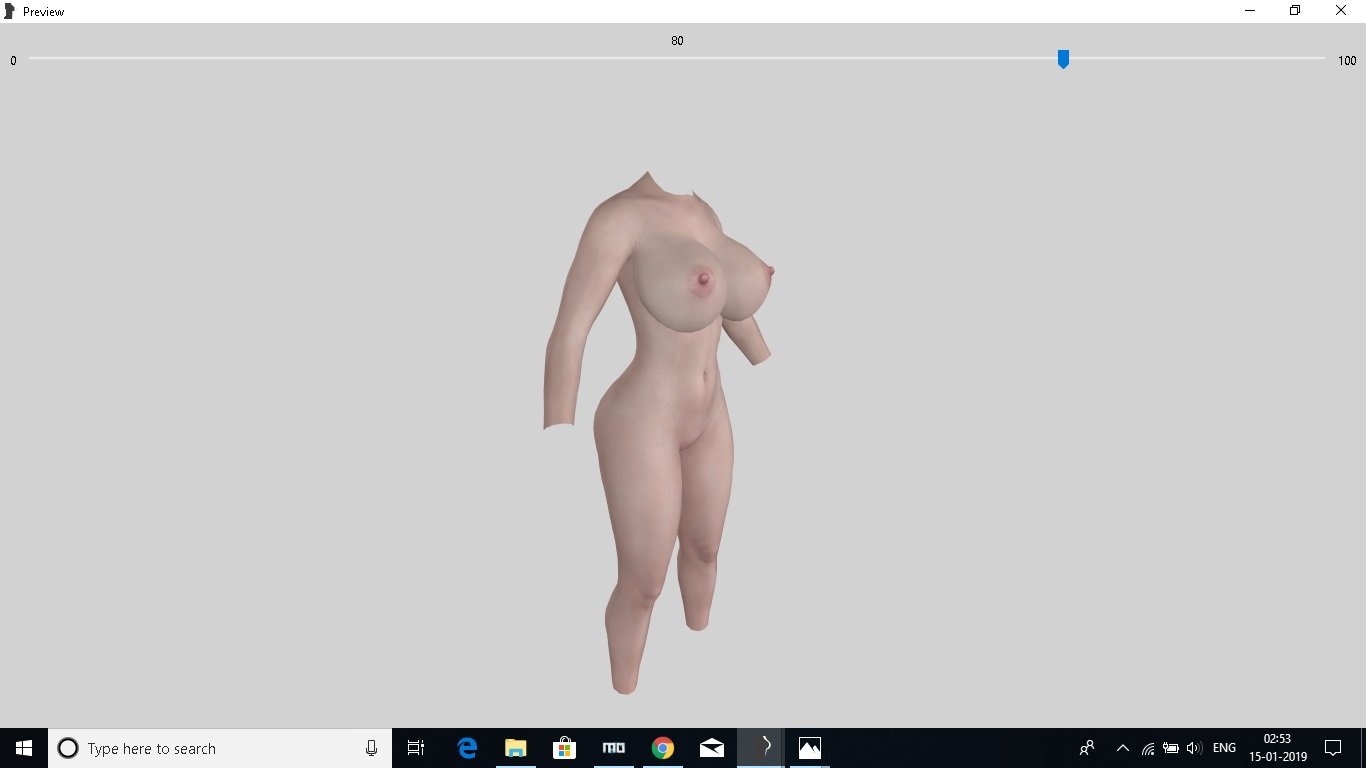Open the clock showing 02:53
The height and width of the screenshot is (768, 1366).
1277,748
